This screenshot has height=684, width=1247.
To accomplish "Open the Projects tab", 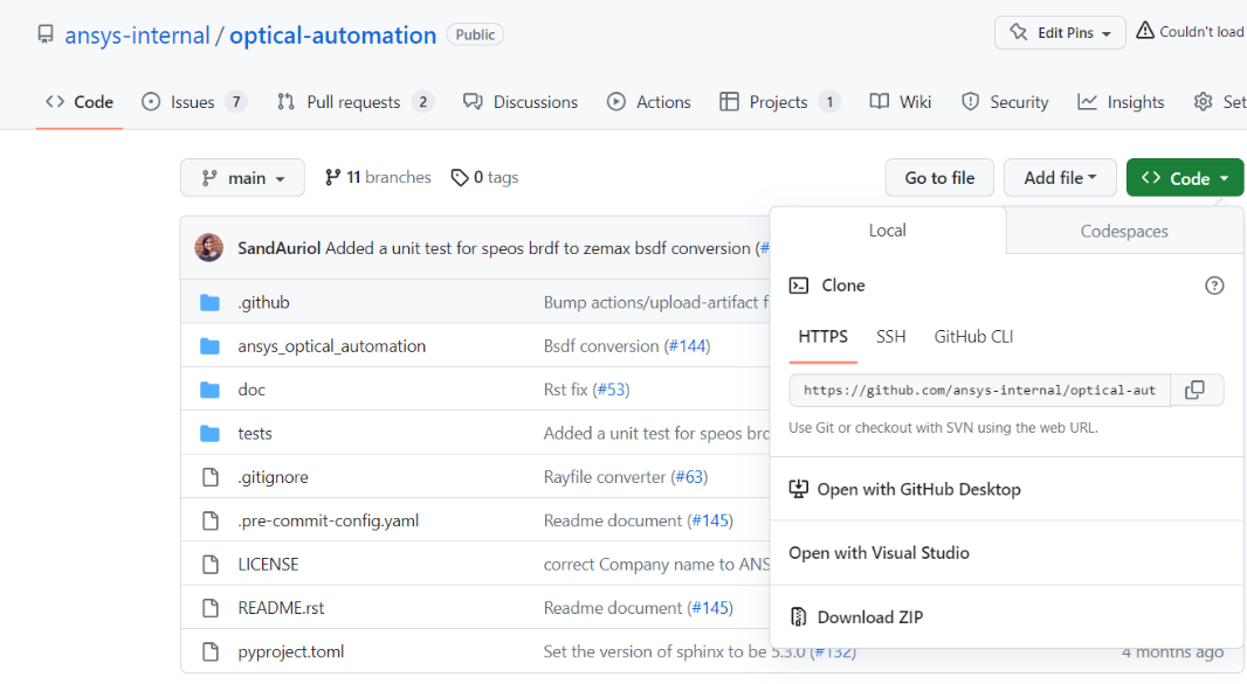I will [x=780, y=102].
